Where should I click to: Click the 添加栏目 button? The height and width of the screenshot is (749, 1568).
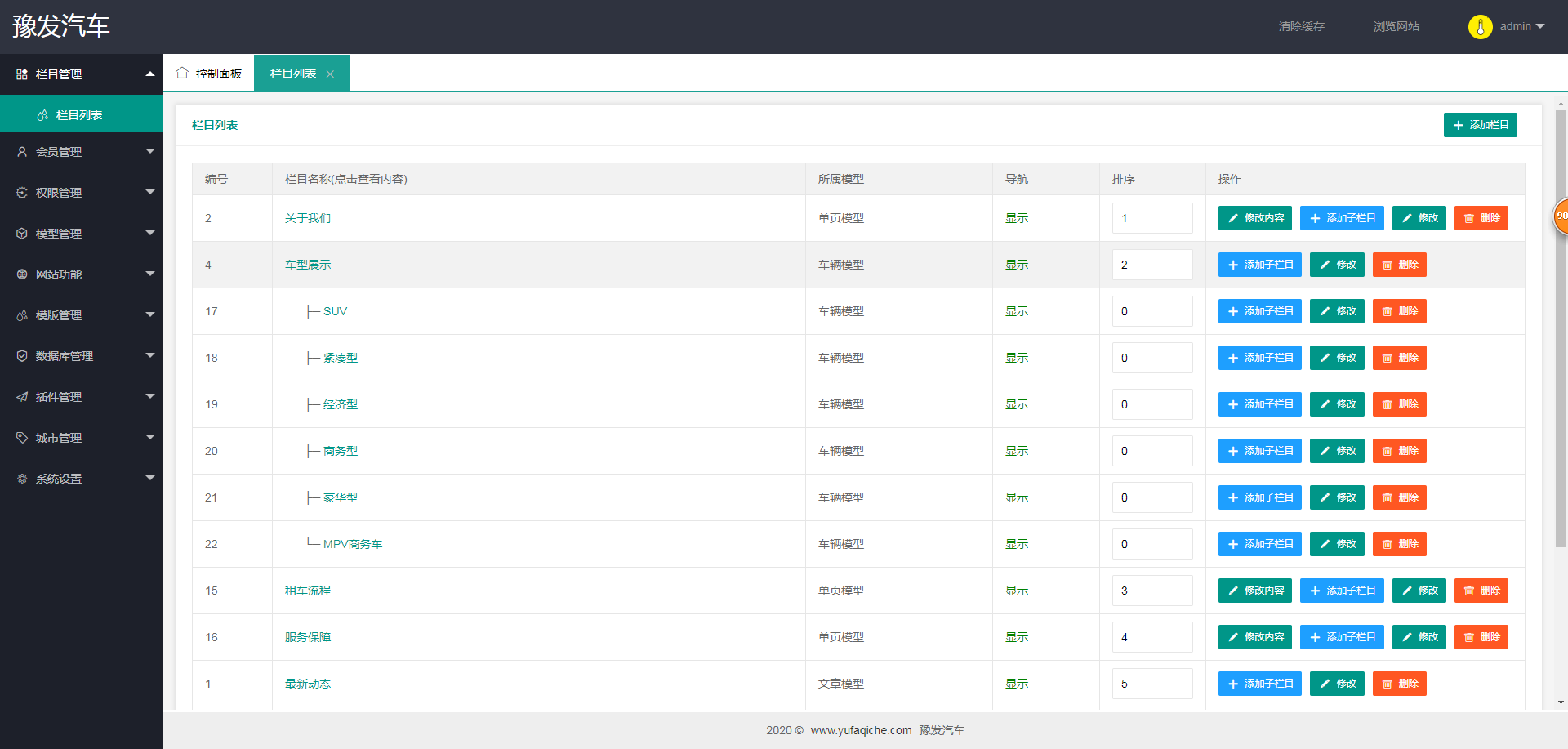[1480, 125]
